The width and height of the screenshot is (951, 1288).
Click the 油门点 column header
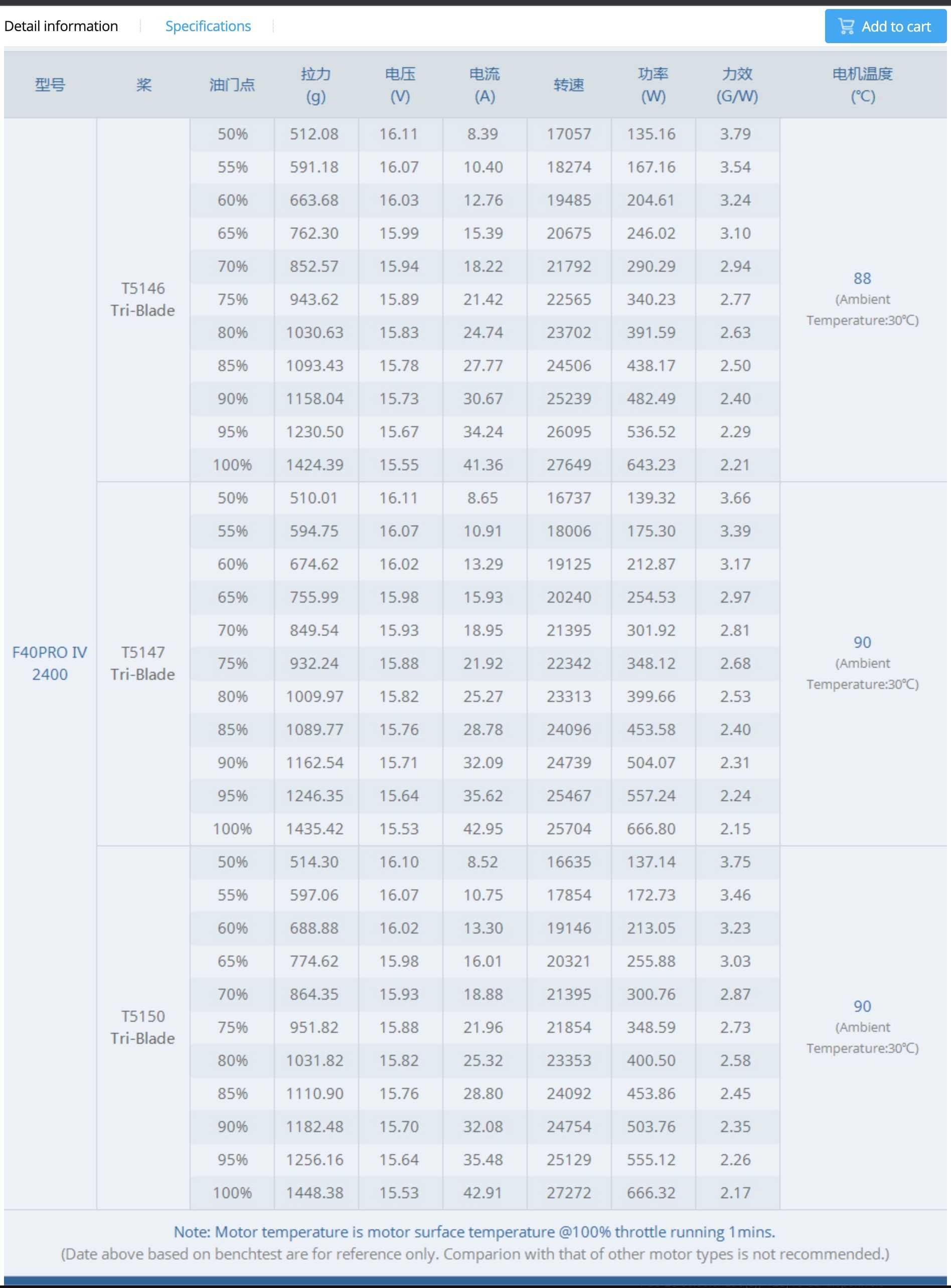(x=232, y=85)
